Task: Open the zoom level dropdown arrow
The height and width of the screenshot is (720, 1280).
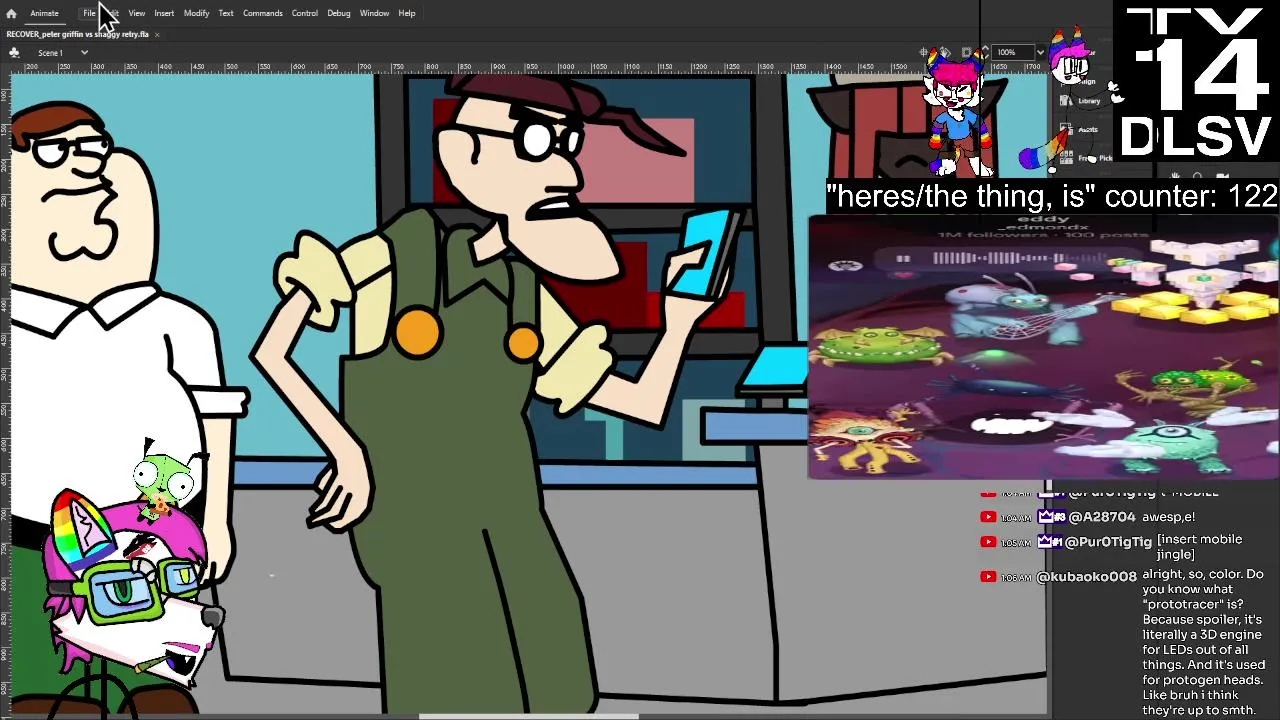Action: tap(1040, 52)
